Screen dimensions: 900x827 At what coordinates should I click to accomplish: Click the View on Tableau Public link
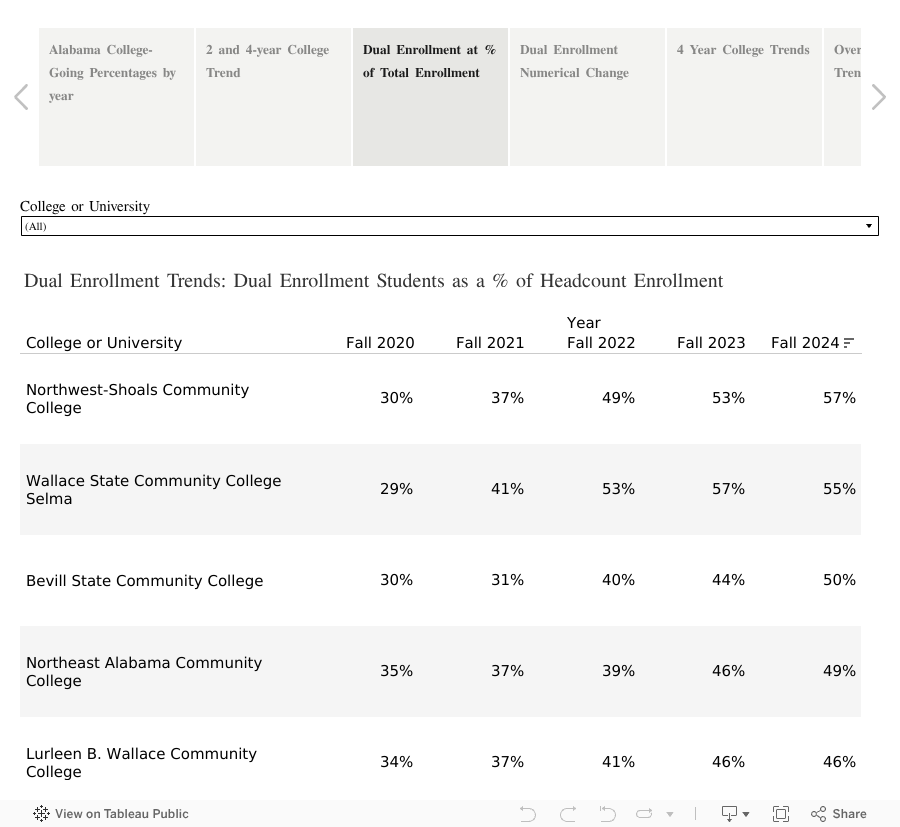(122, 813)
